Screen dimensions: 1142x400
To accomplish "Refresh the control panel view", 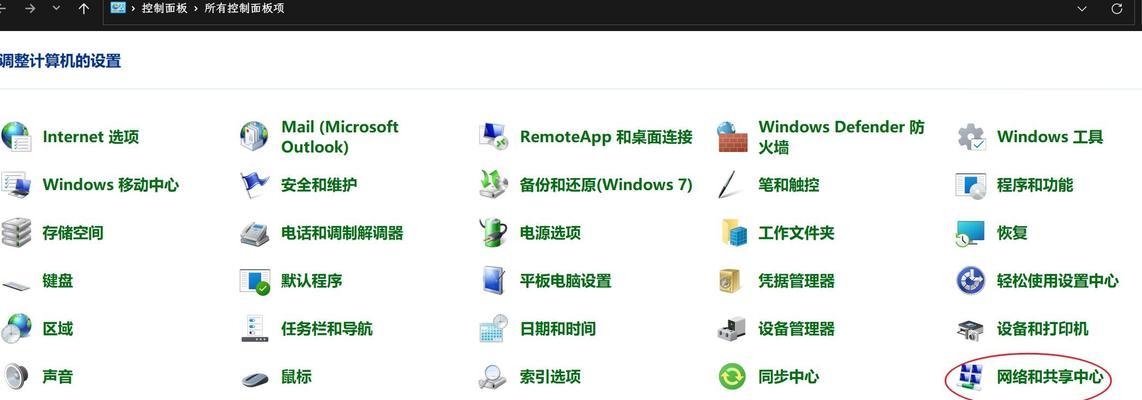I will [x=1117, y=9].
